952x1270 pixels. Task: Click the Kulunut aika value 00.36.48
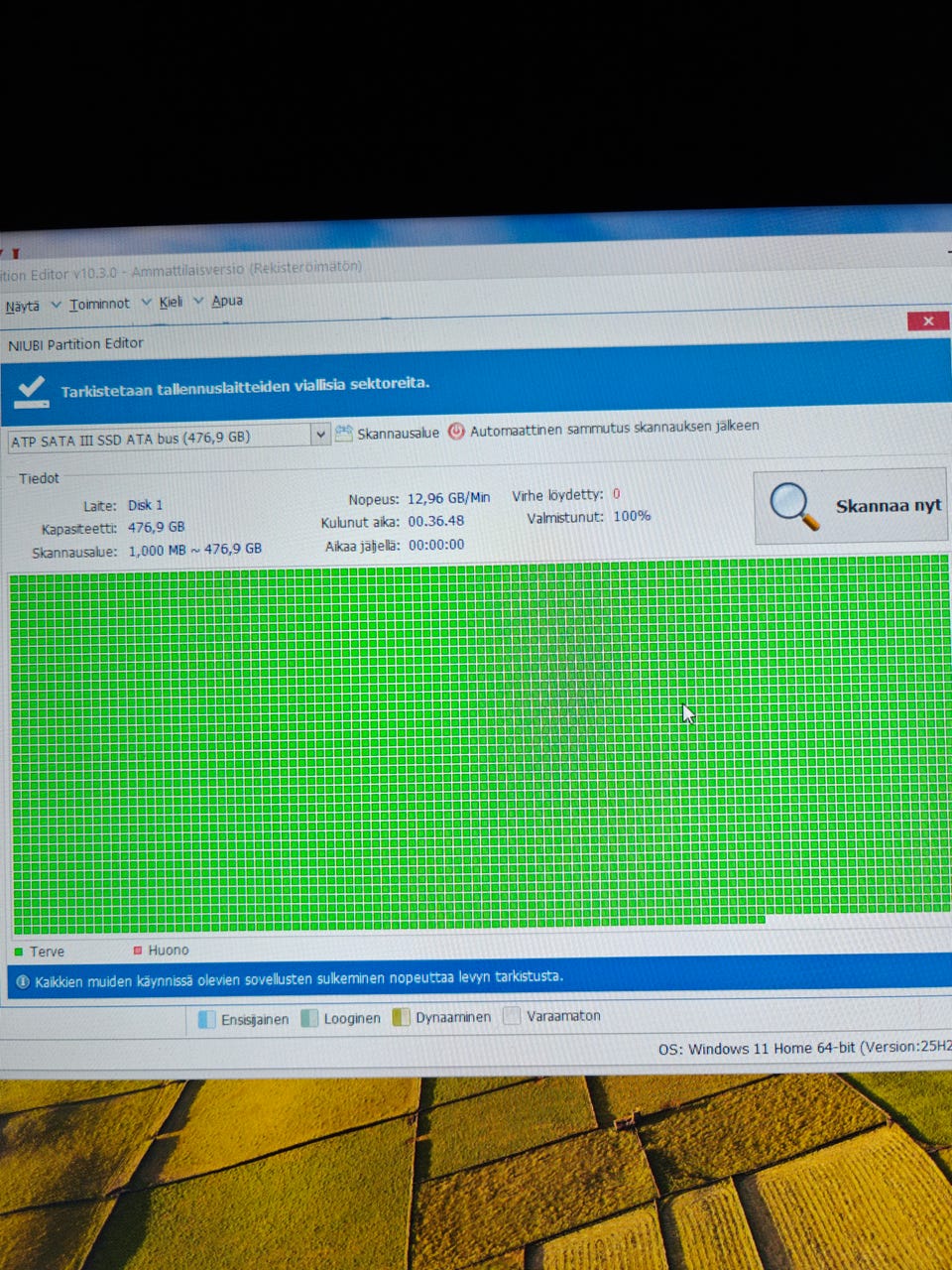pos(436,521)
